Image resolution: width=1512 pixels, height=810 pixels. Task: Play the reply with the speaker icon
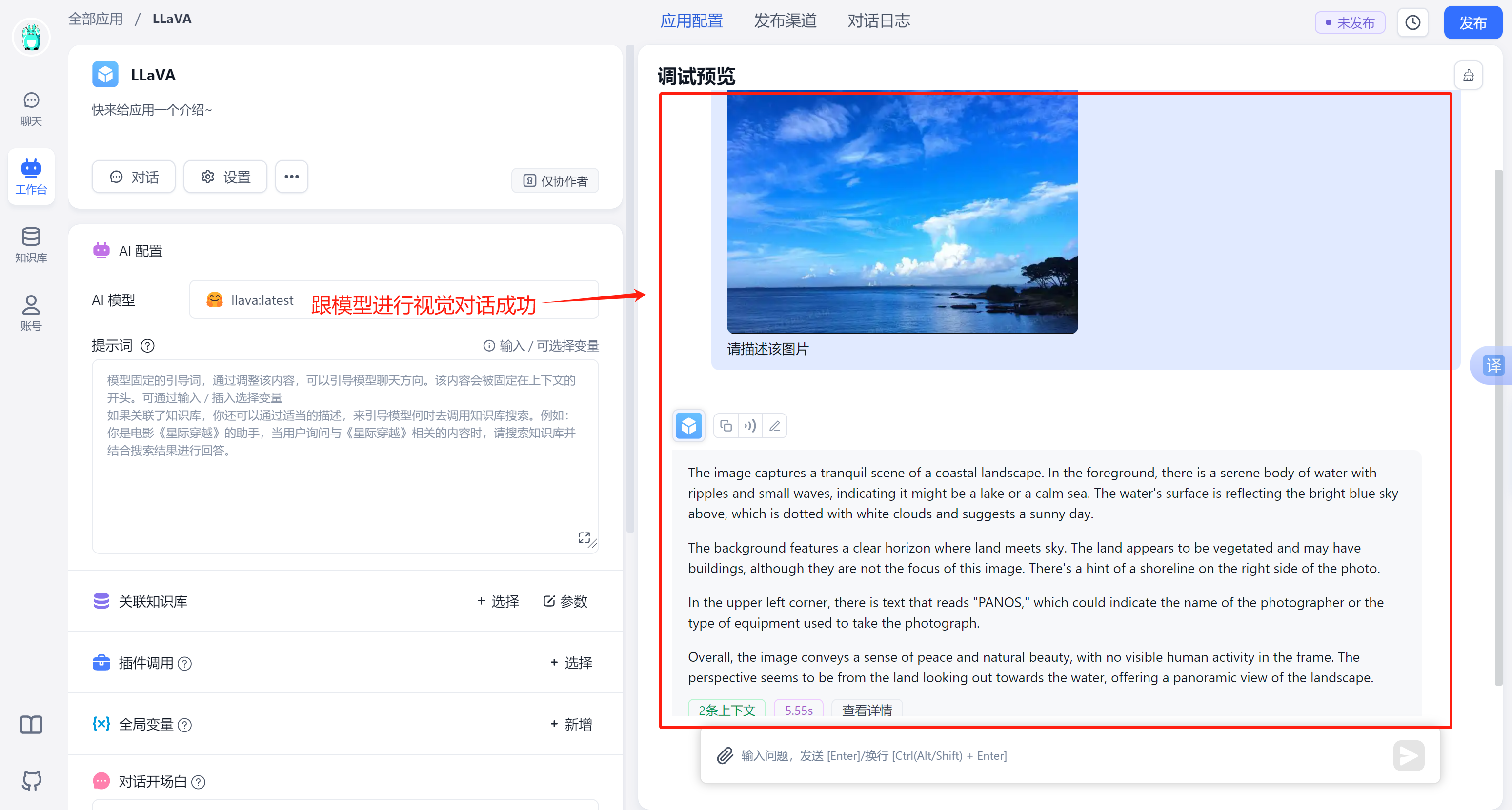[750, 426]
